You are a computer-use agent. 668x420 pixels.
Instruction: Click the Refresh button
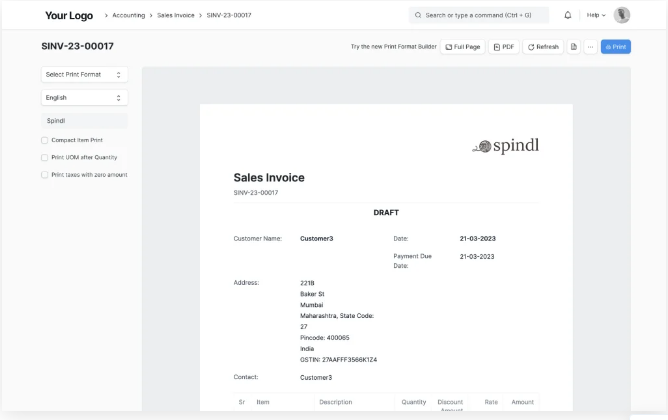click(543, 47)
